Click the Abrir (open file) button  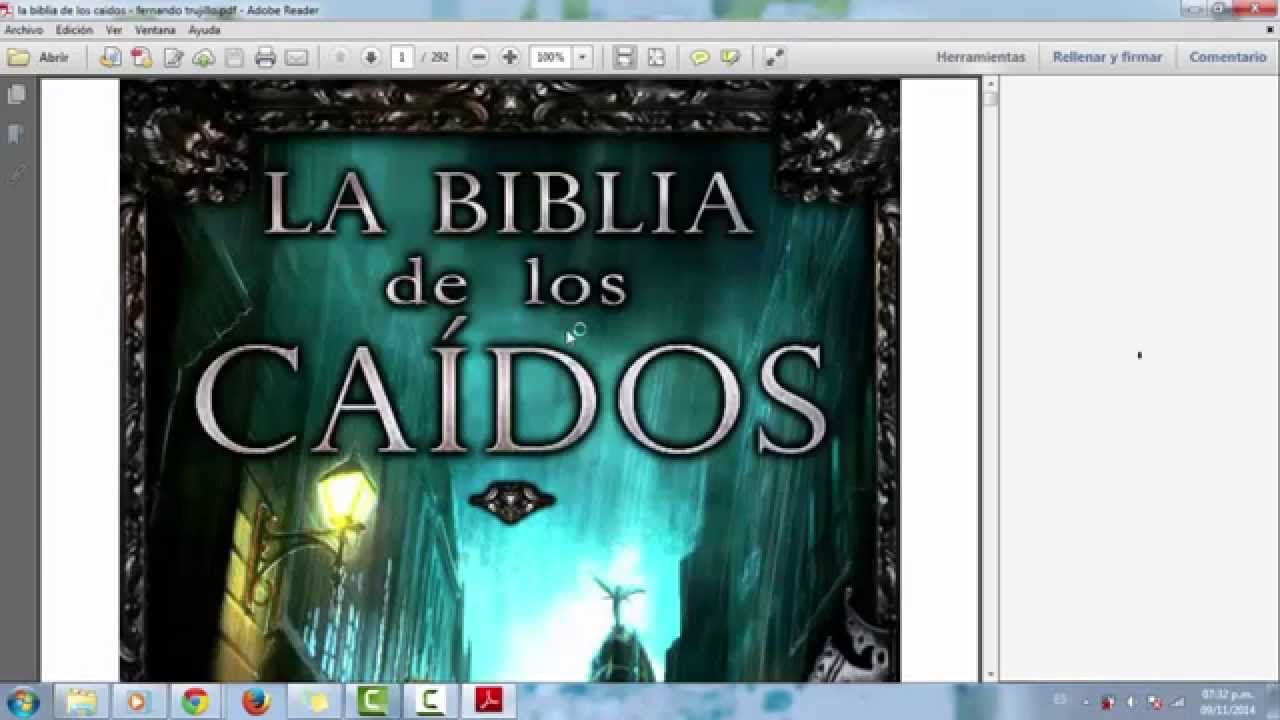click(38, 57)
